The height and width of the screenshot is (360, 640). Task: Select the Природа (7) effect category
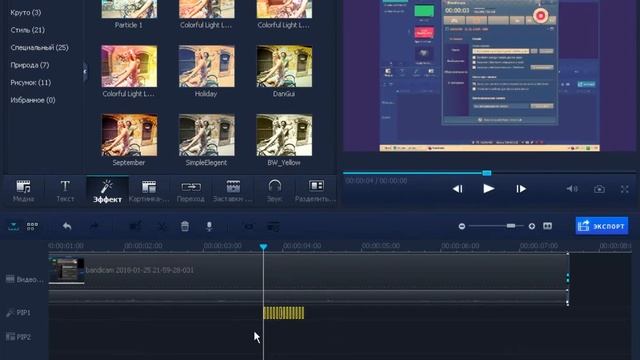pos(29,65)
